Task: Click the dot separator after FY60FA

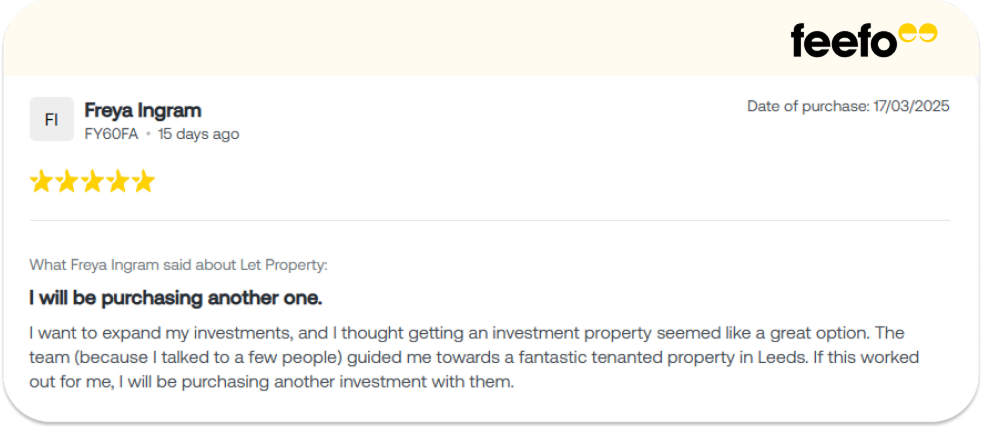Action: point(148,134)
